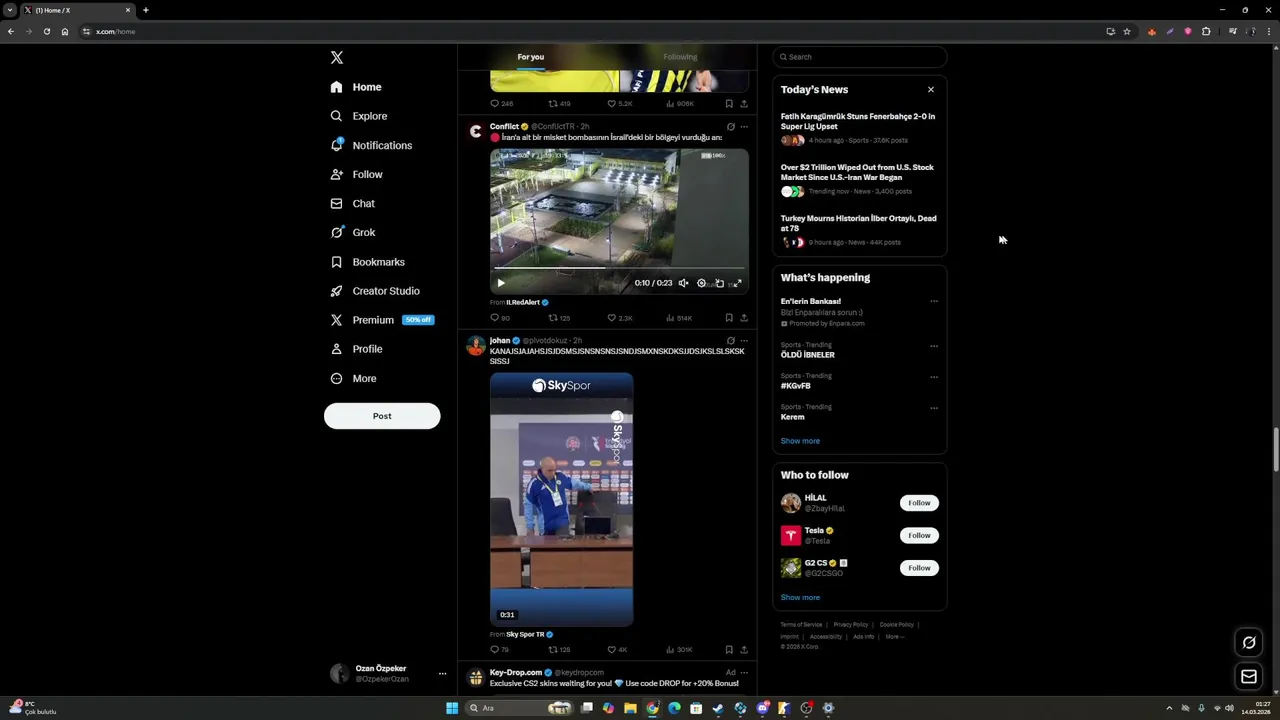Click Show more under What's happening
This screenshot has width=1280, height=720.
coord(800,441)
